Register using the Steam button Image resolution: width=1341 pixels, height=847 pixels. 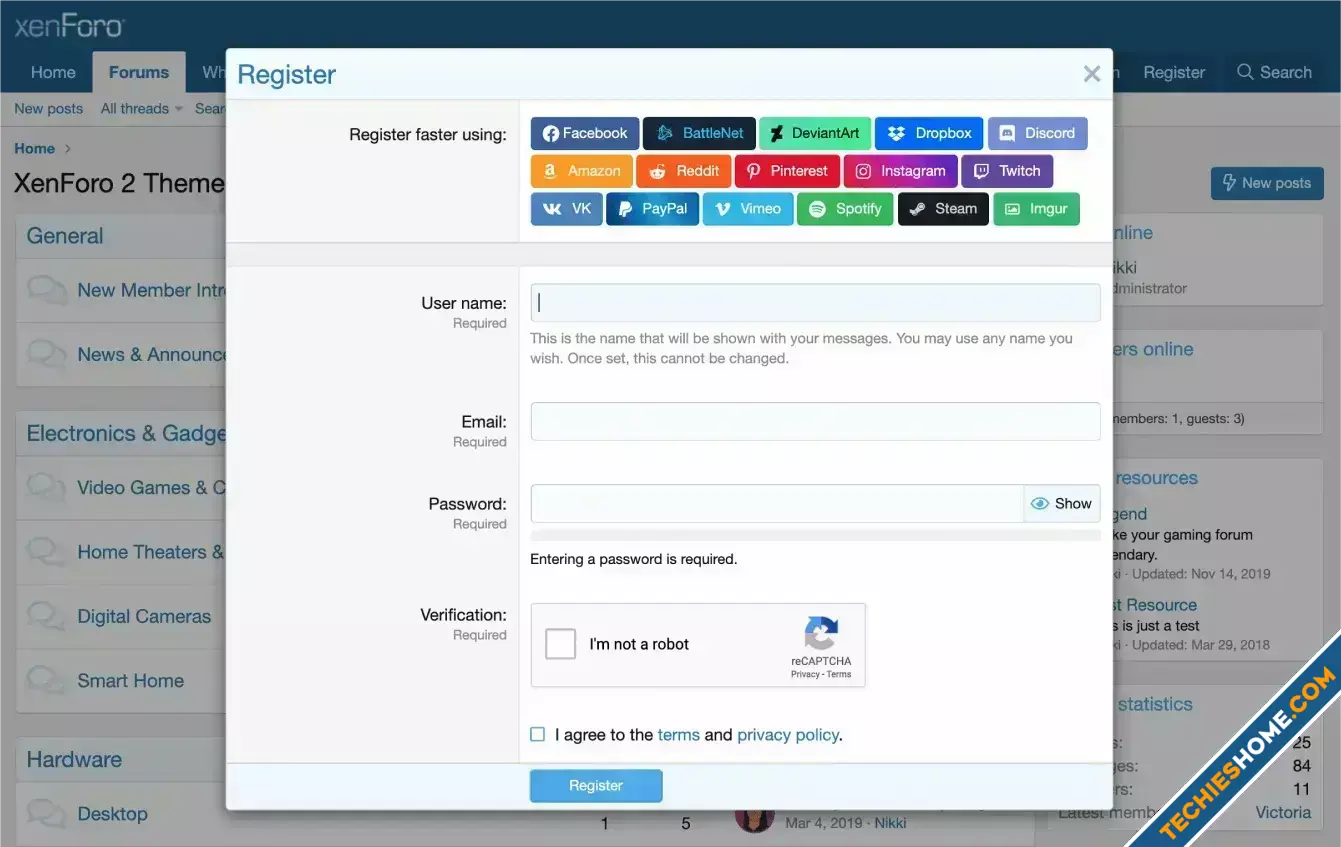point(943,209)
